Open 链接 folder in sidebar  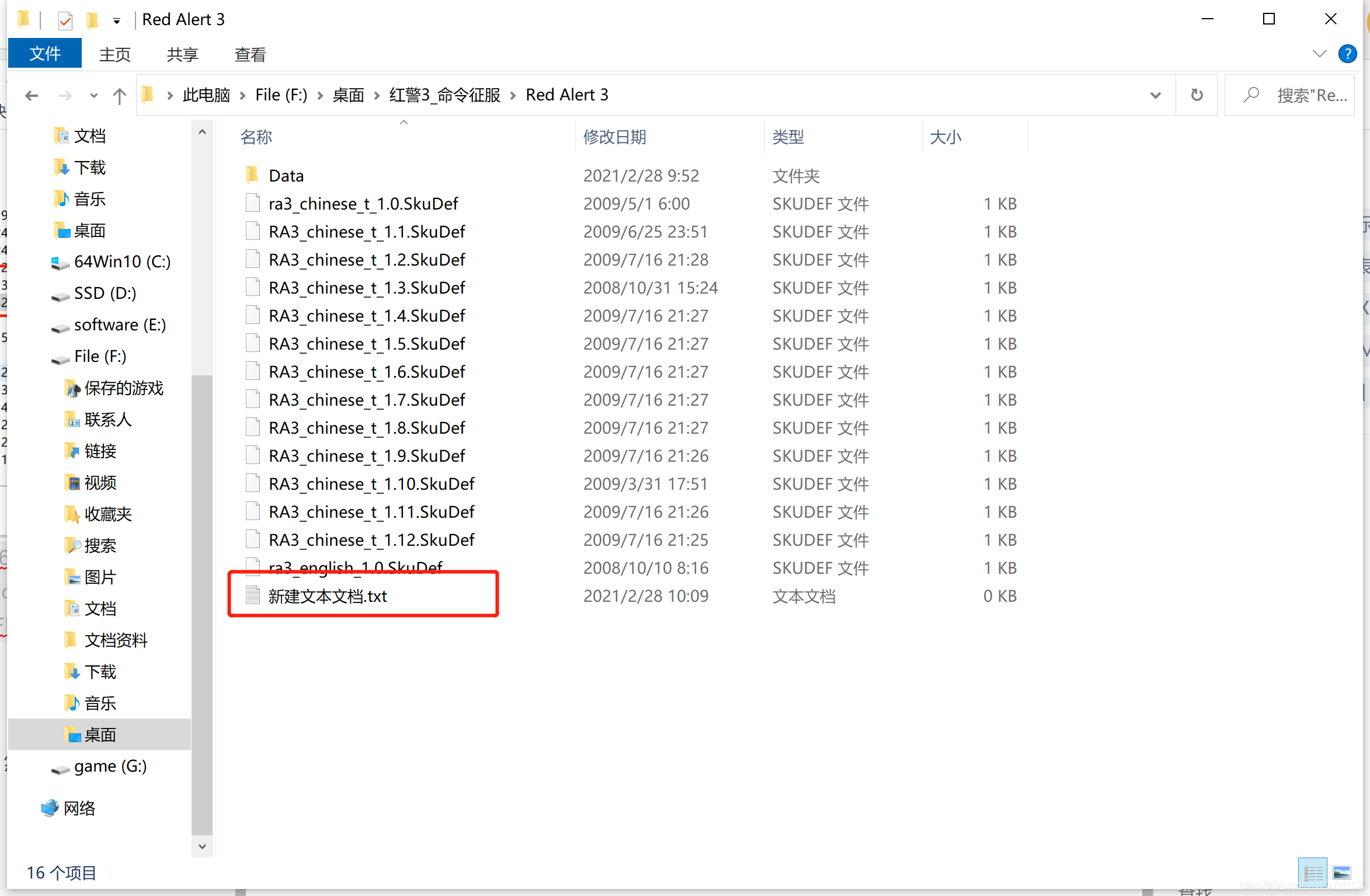click(x=100, y=451)
